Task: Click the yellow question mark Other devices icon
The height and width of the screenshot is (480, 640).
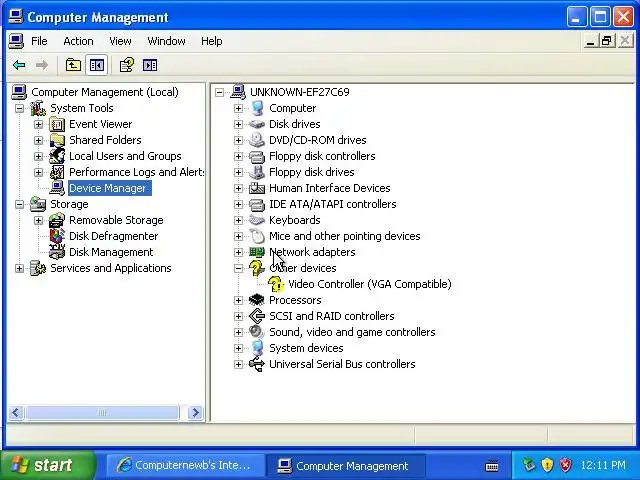Action: [x=257, y=268]
